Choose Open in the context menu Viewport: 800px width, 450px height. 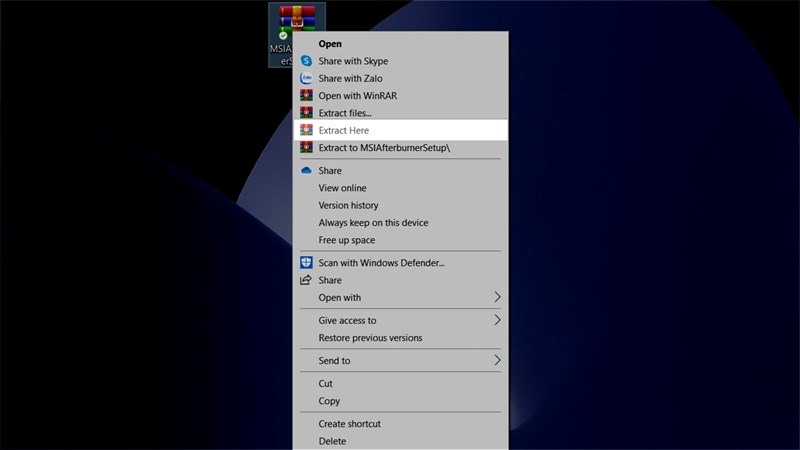tap(401, 44)
